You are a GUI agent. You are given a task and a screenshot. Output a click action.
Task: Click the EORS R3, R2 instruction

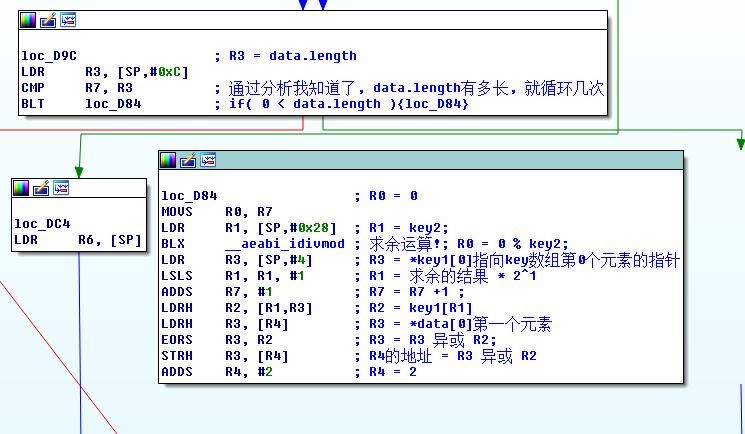click(217, 340)
